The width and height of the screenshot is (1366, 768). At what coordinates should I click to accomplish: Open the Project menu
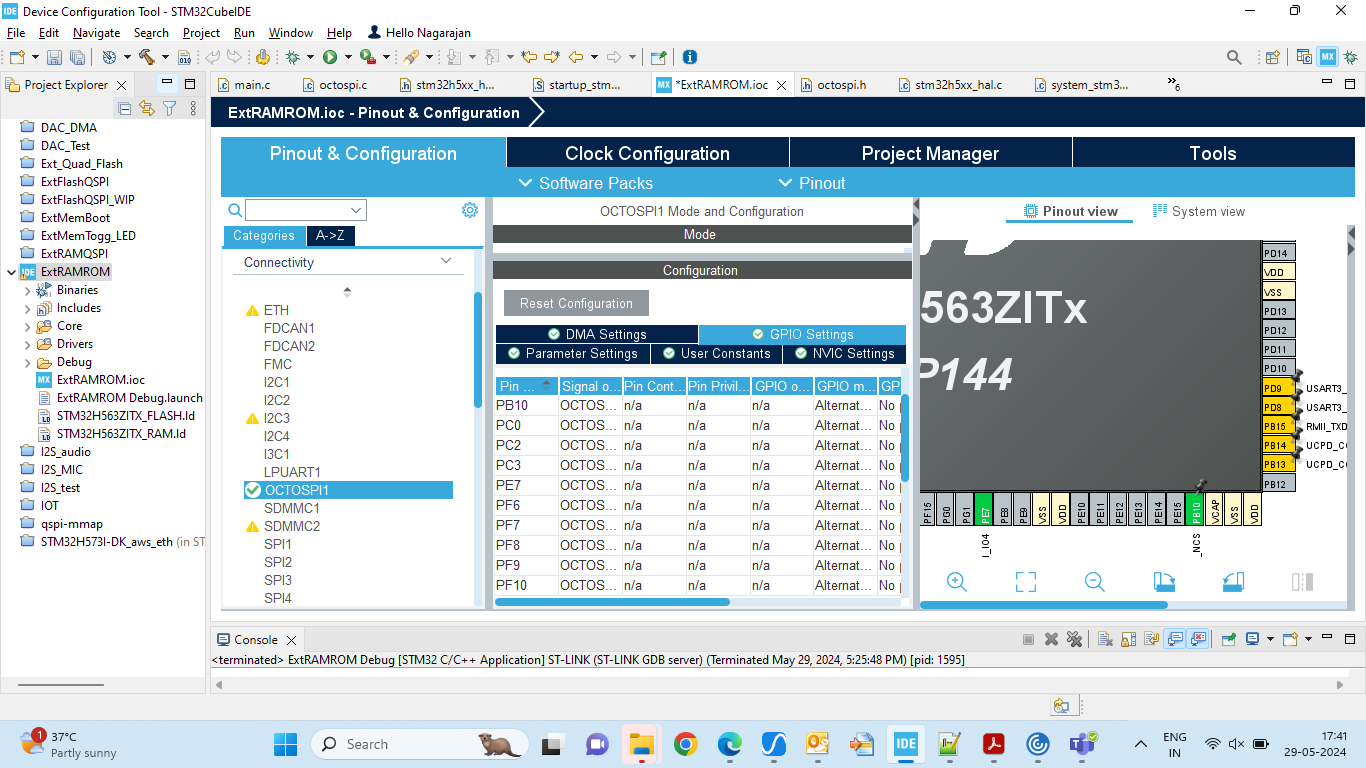click(201, 33)
